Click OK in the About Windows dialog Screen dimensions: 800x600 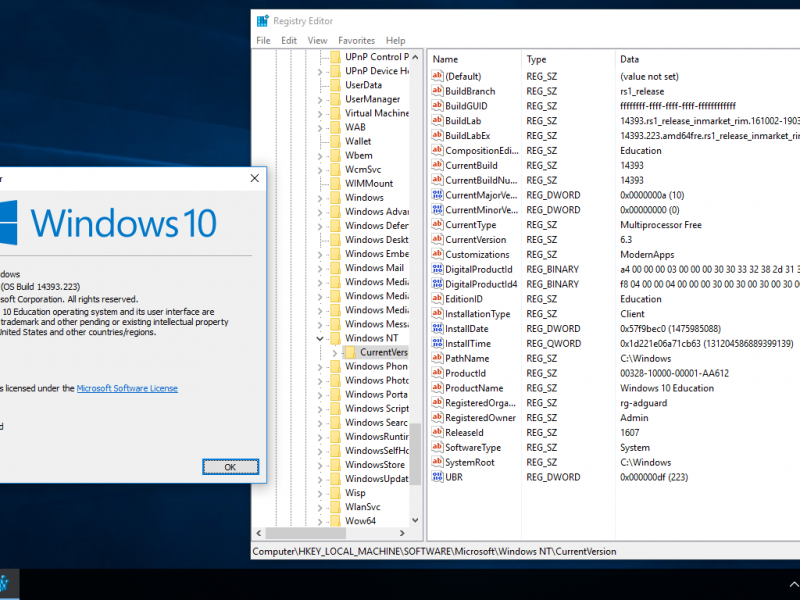(230, 467)
